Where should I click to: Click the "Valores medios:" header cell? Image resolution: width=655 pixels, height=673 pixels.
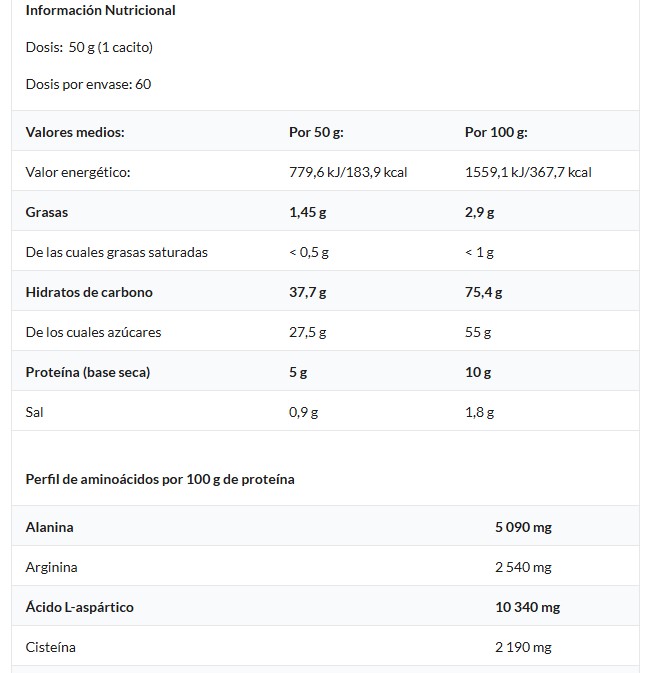point(75,132)
